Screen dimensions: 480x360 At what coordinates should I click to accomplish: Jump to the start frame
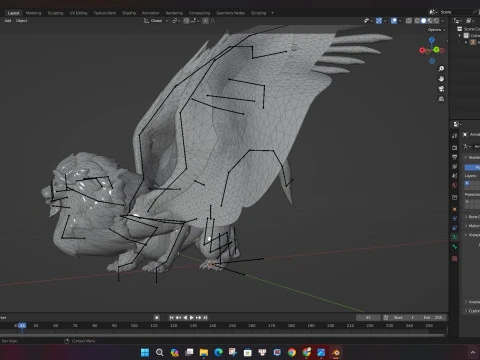(171, 318)
